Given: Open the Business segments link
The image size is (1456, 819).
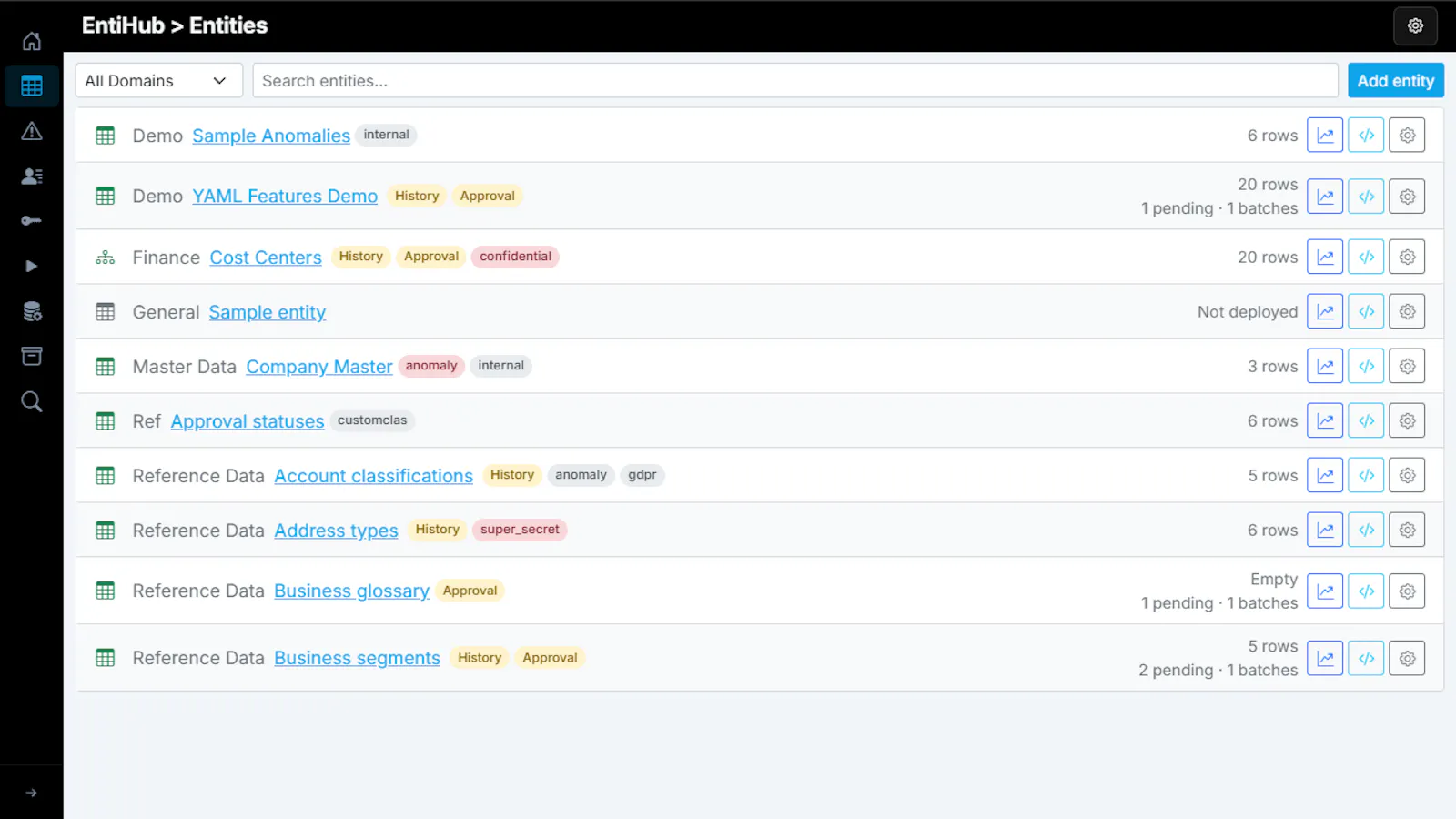Looking at the screenshot, I should [358, 658].
